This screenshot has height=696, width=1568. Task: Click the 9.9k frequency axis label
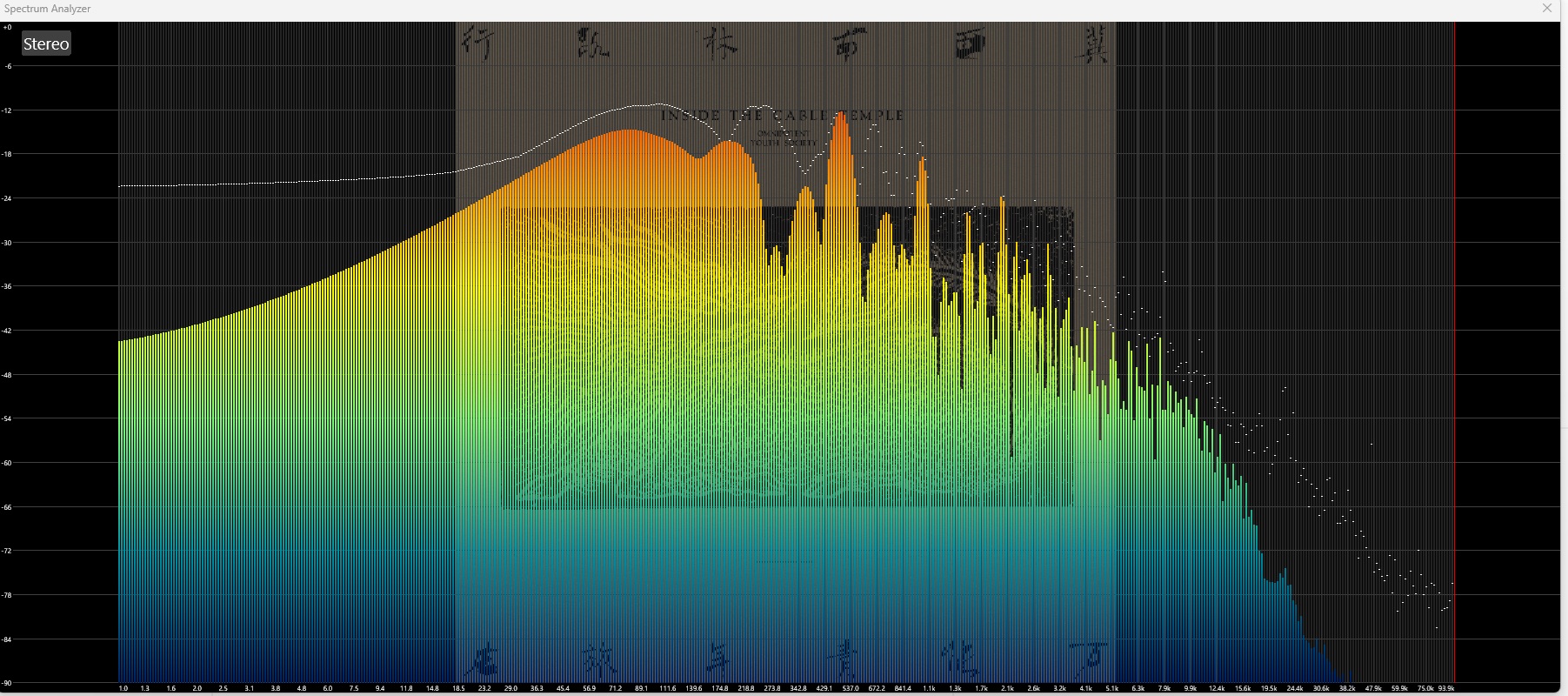1190,688
